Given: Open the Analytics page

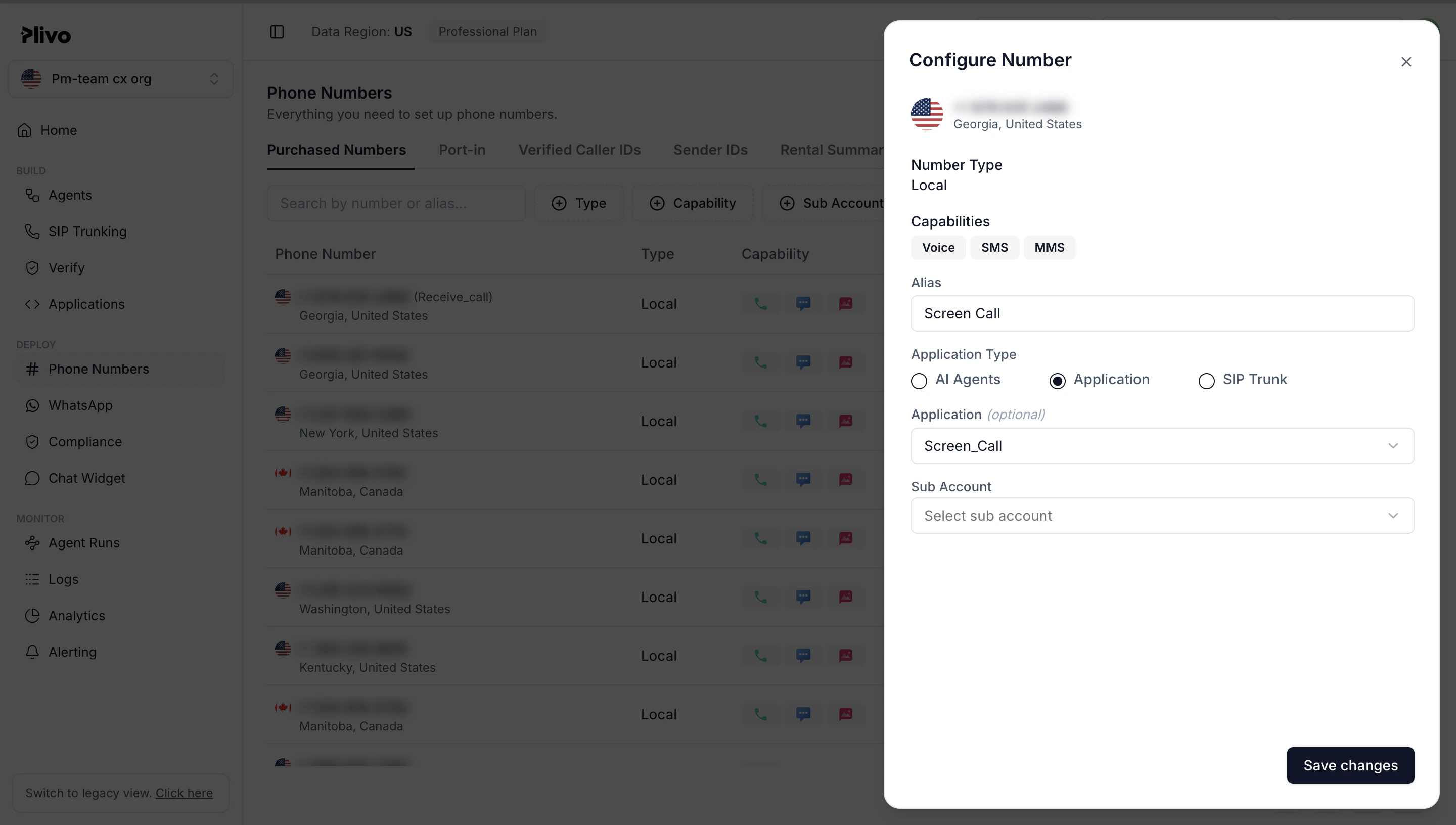Looking at the screenshot, I should coord(121,615).
